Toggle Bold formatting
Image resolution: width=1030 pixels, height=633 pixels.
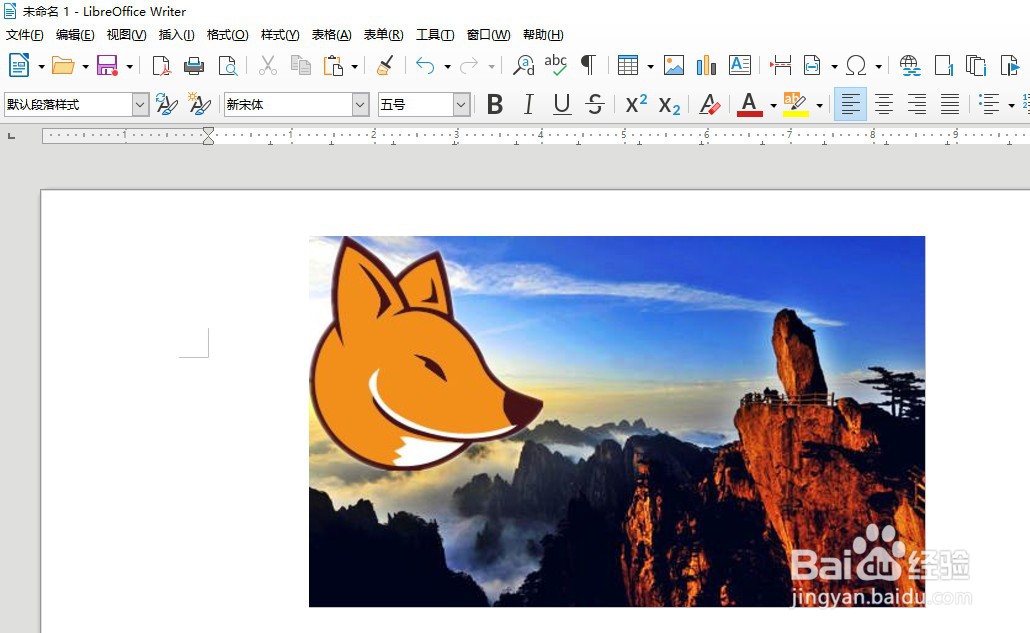point(495,104)
